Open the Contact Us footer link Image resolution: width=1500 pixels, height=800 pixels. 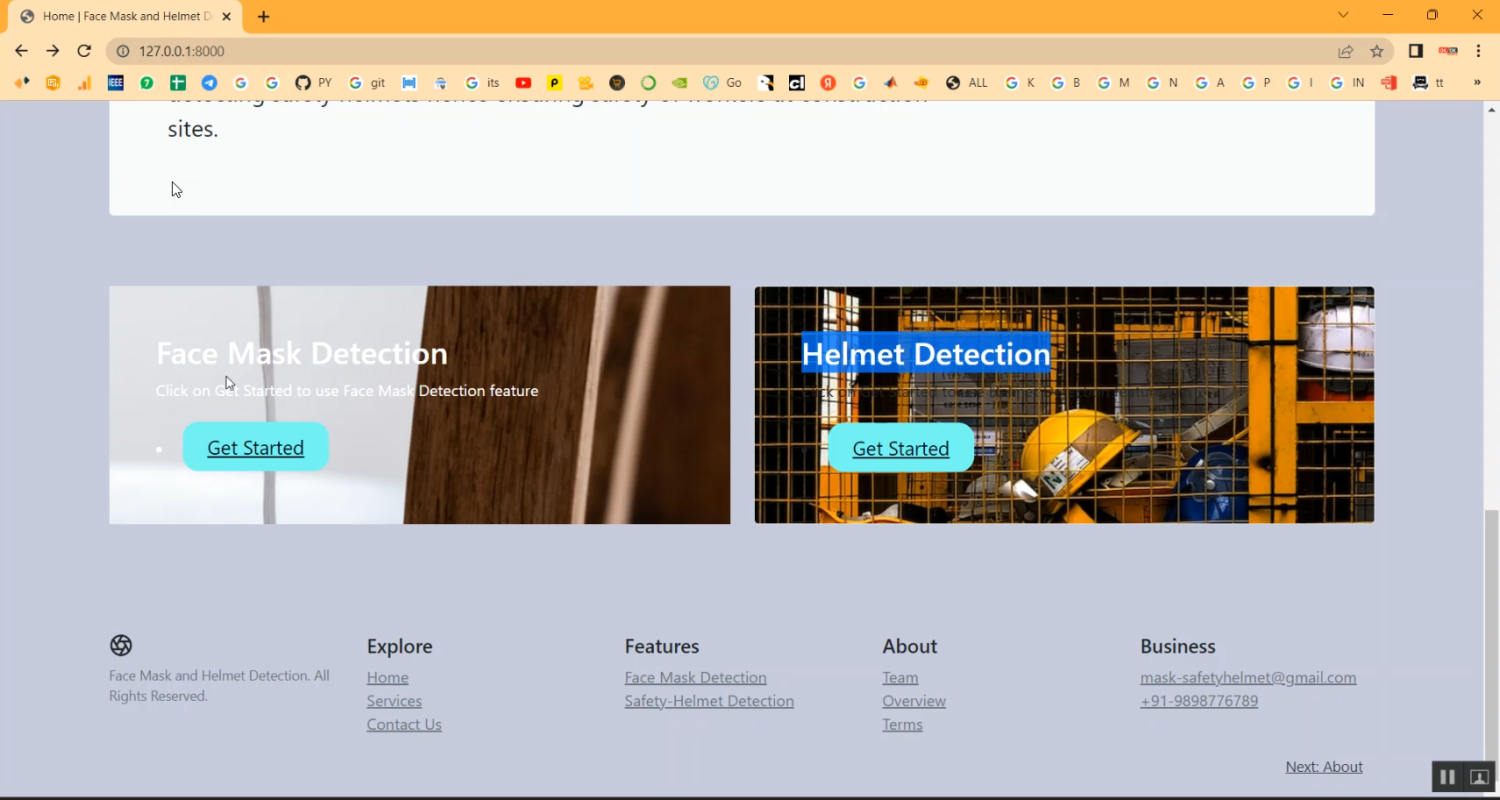(x=404, y=724)
